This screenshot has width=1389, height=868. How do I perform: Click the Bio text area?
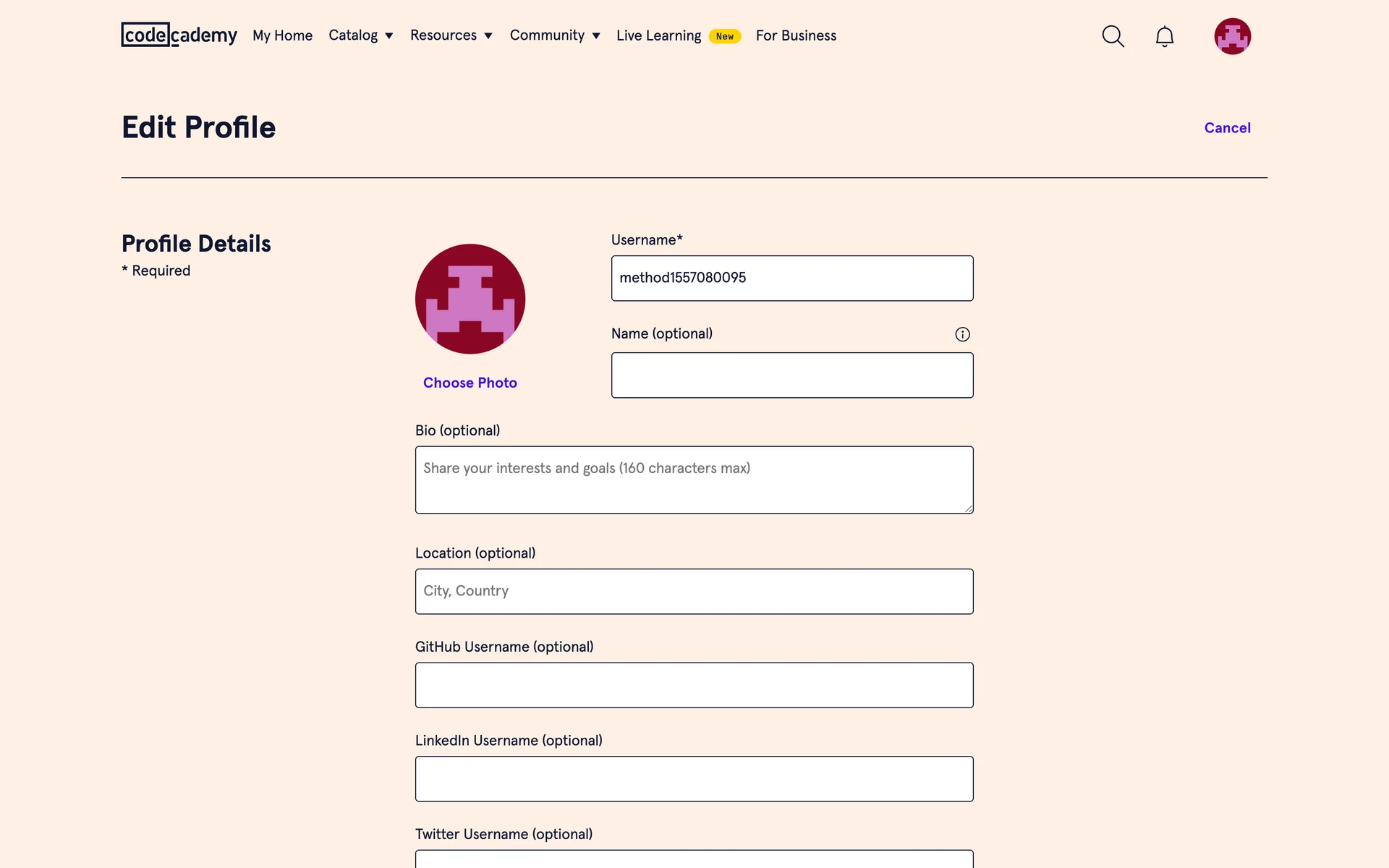click(x=694, y=480)
